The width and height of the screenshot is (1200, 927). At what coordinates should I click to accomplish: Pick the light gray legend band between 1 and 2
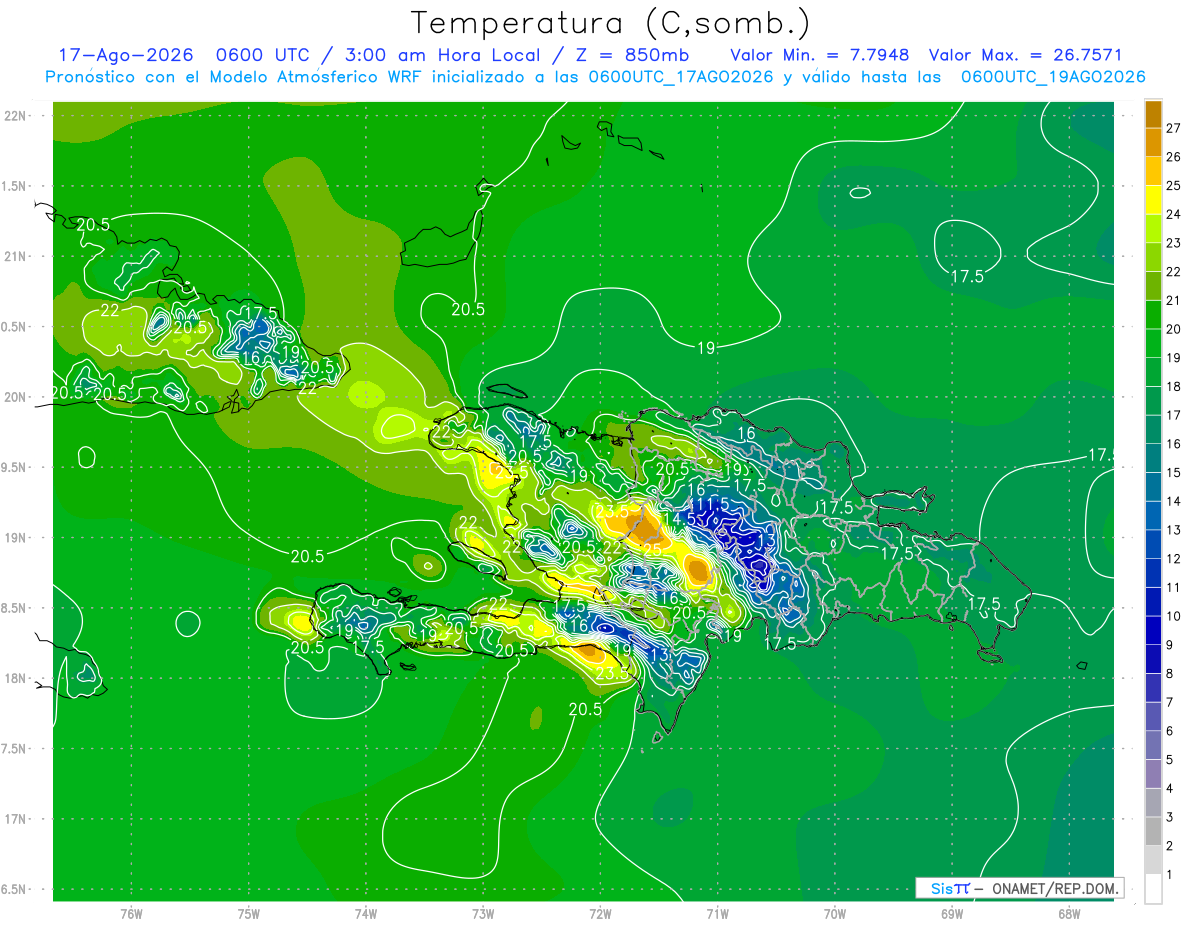coord(1154,860)
